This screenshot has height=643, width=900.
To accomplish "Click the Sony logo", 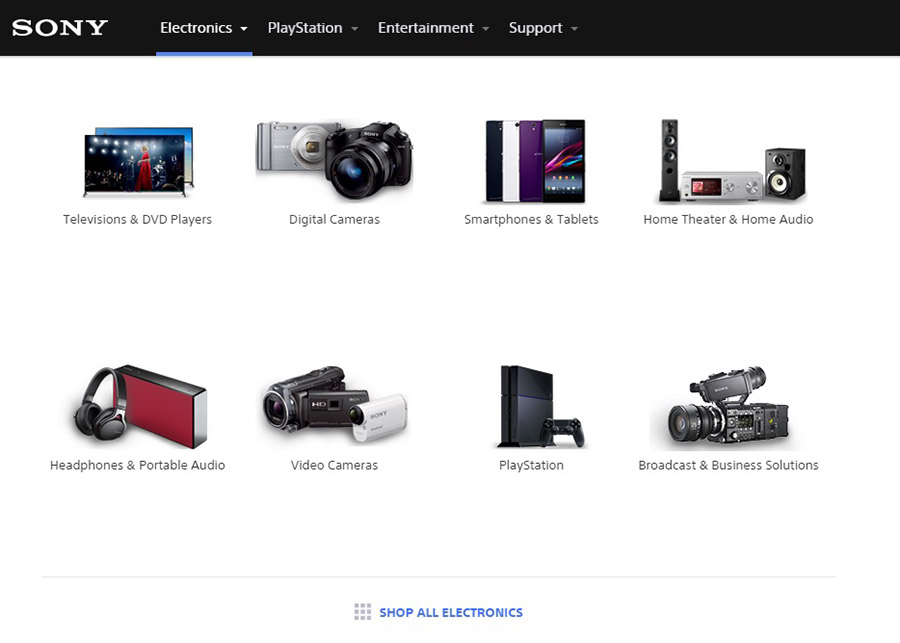I will coord(59,28).
